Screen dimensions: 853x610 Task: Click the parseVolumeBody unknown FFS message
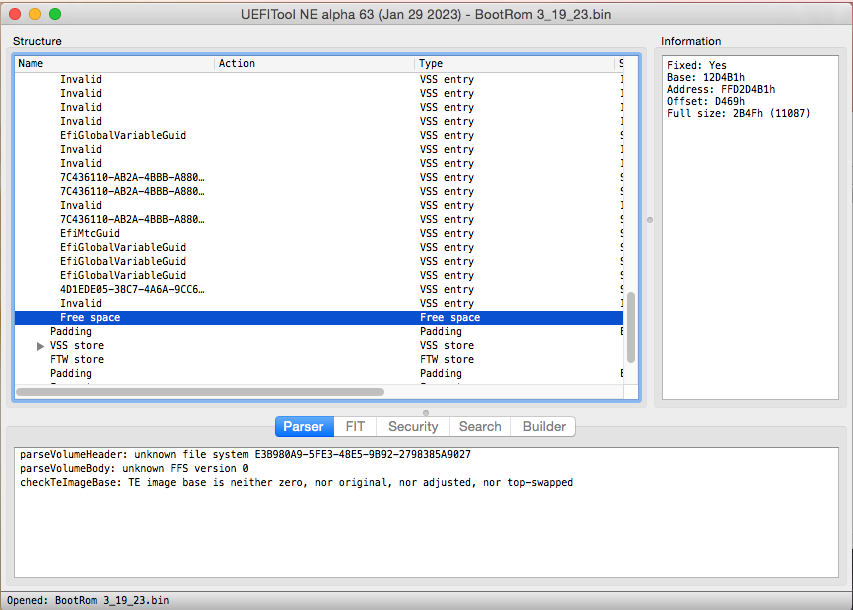(134, 469)
